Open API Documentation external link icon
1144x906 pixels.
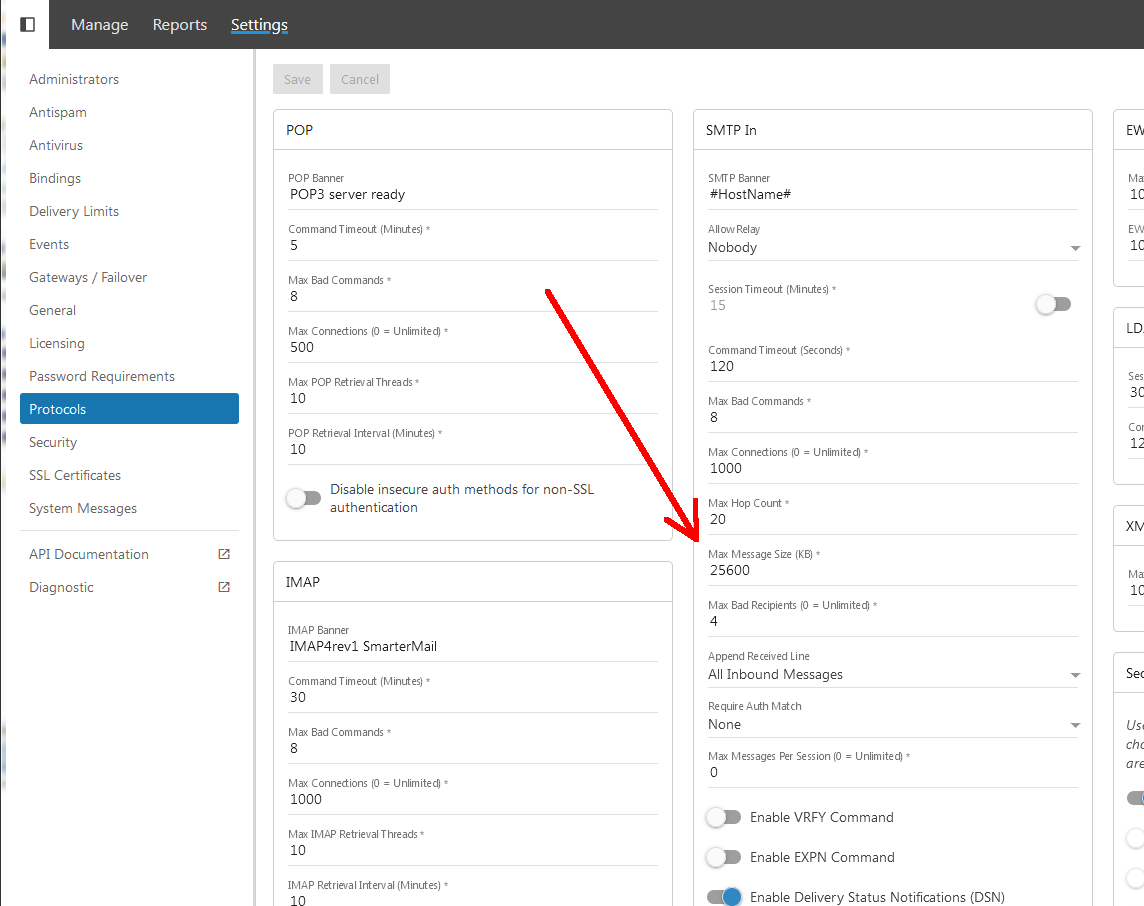(x=224, y=554)
